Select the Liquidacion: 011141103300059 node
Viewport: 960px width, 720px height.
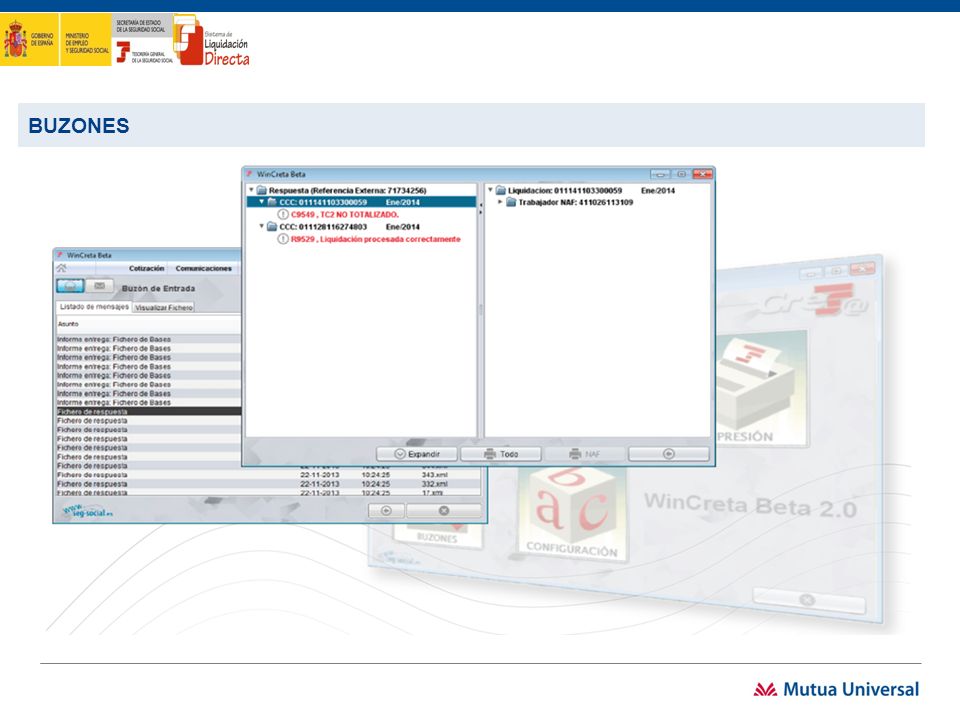tap(565, 190)
